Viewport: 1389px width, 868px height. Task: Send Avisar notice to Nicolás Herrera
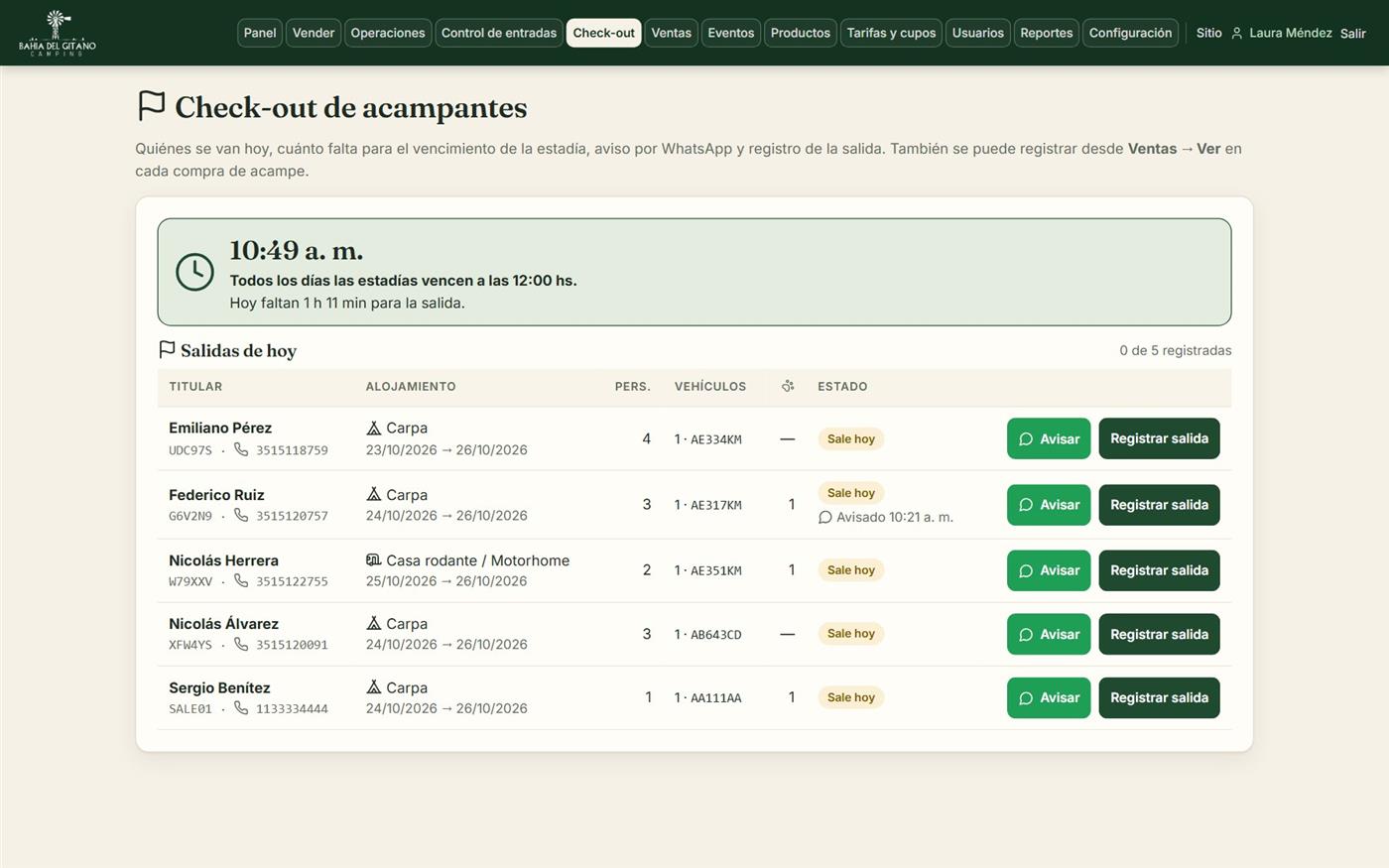[1049, 570]
